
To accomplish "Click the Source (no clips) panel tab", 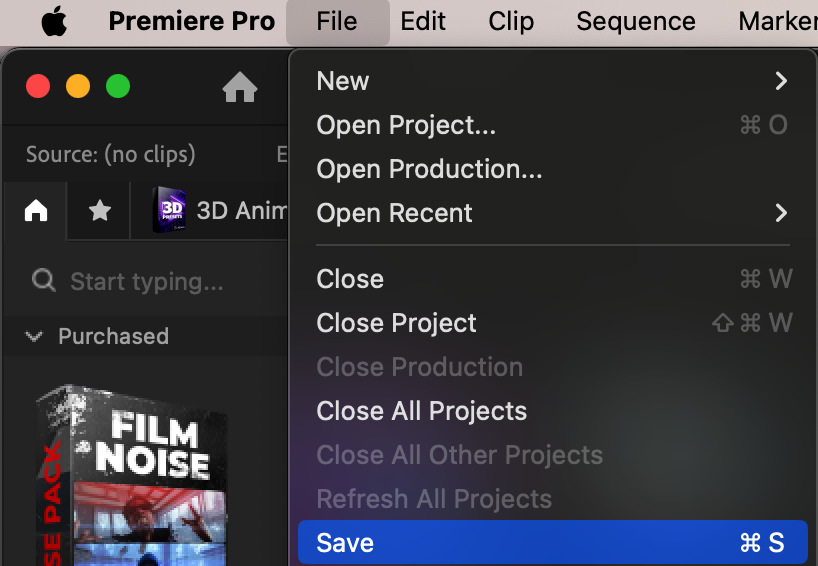I will (110, 154).
